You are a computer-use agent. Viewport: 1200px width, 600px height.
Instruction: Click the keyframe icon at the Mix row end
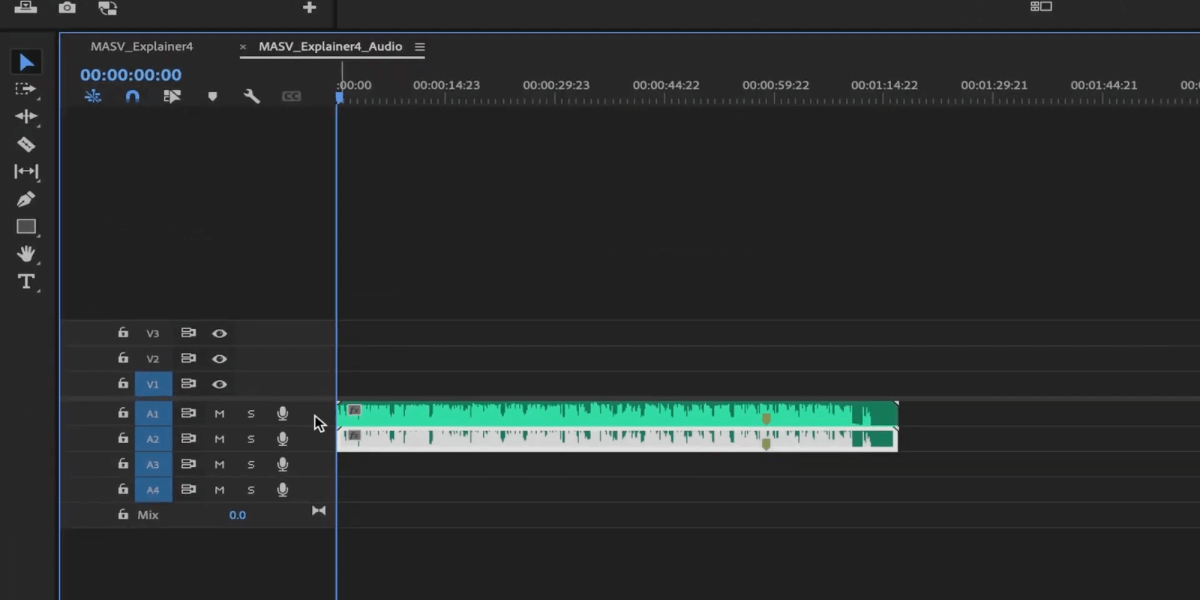click(319, 511)
